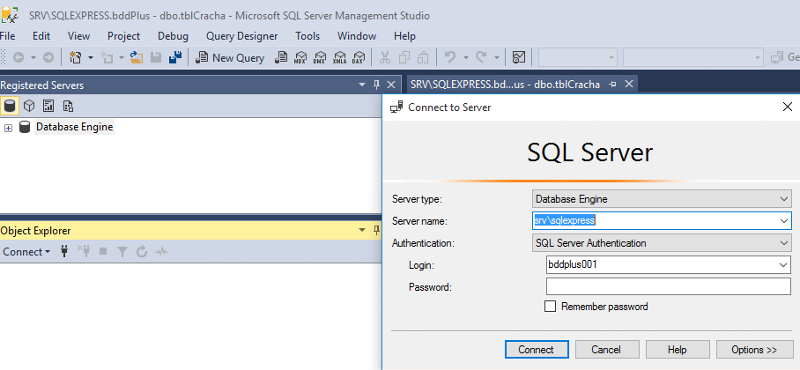
Task: Click the Redo arrow icon
Action: coord(481,58)
